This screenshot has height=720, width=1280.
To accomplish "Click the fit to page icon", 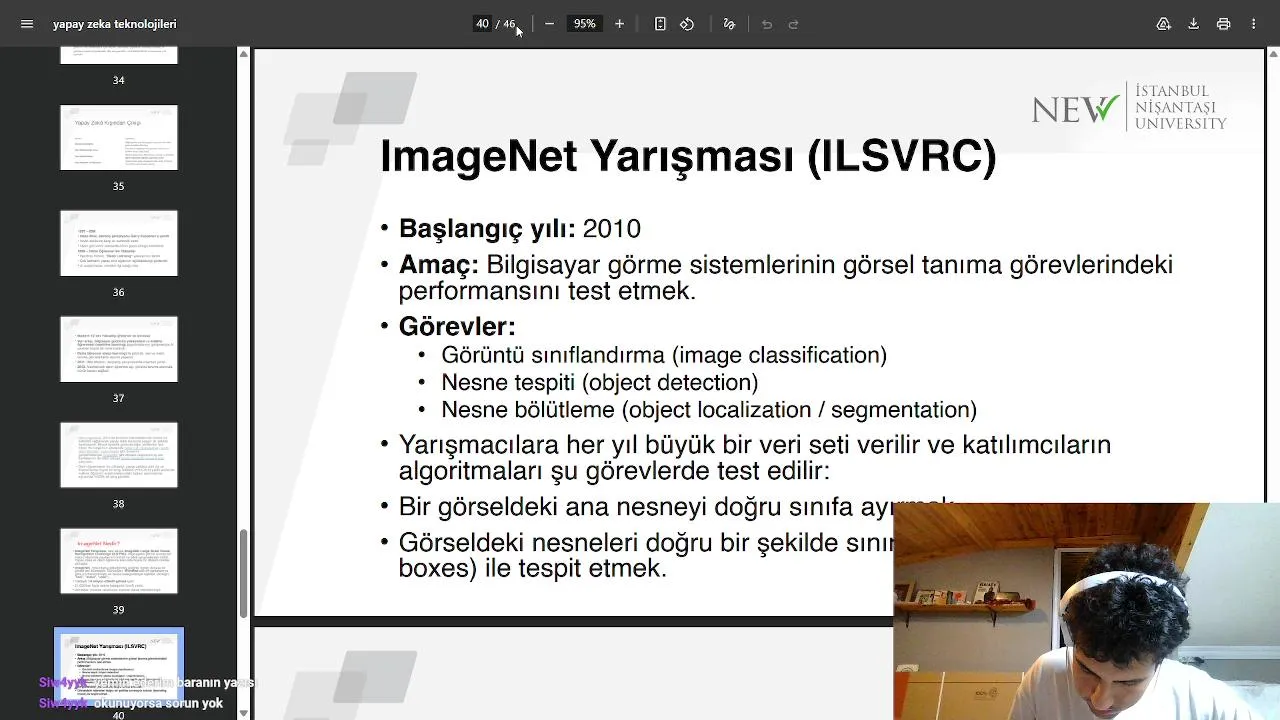I will point(660,24).
